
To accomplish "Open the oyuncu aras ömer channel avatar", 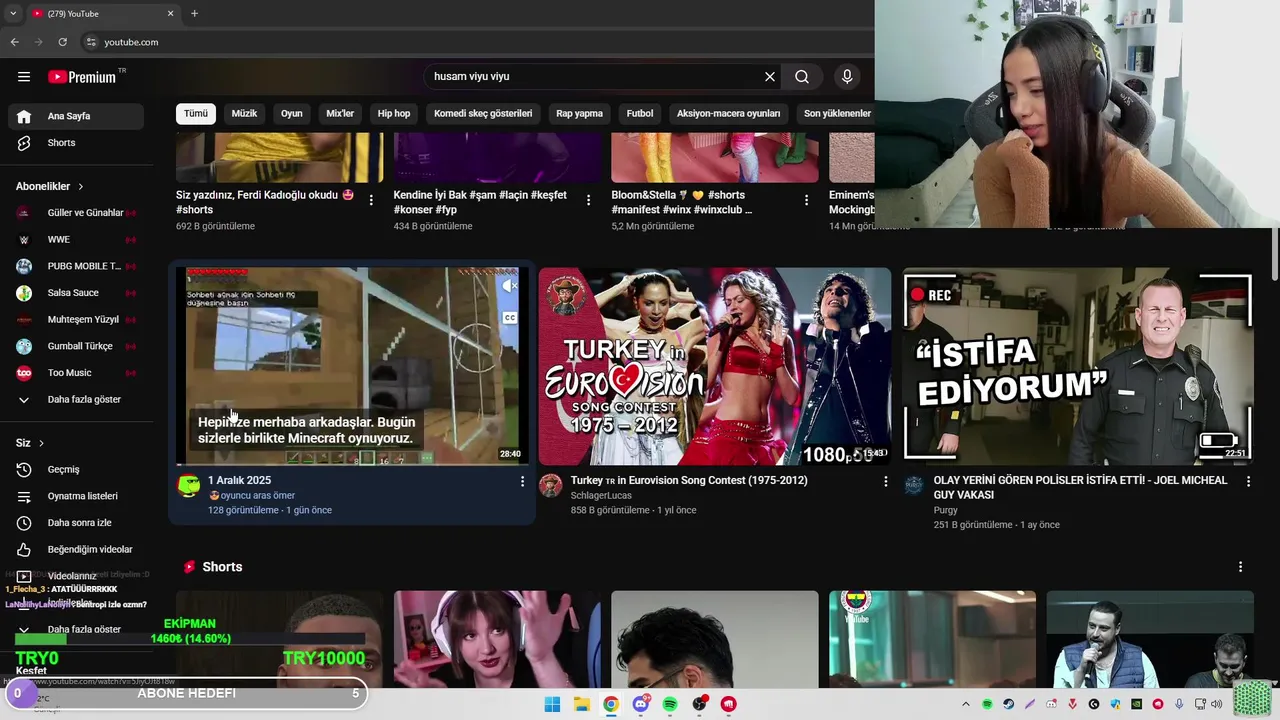I will (188, 486).
